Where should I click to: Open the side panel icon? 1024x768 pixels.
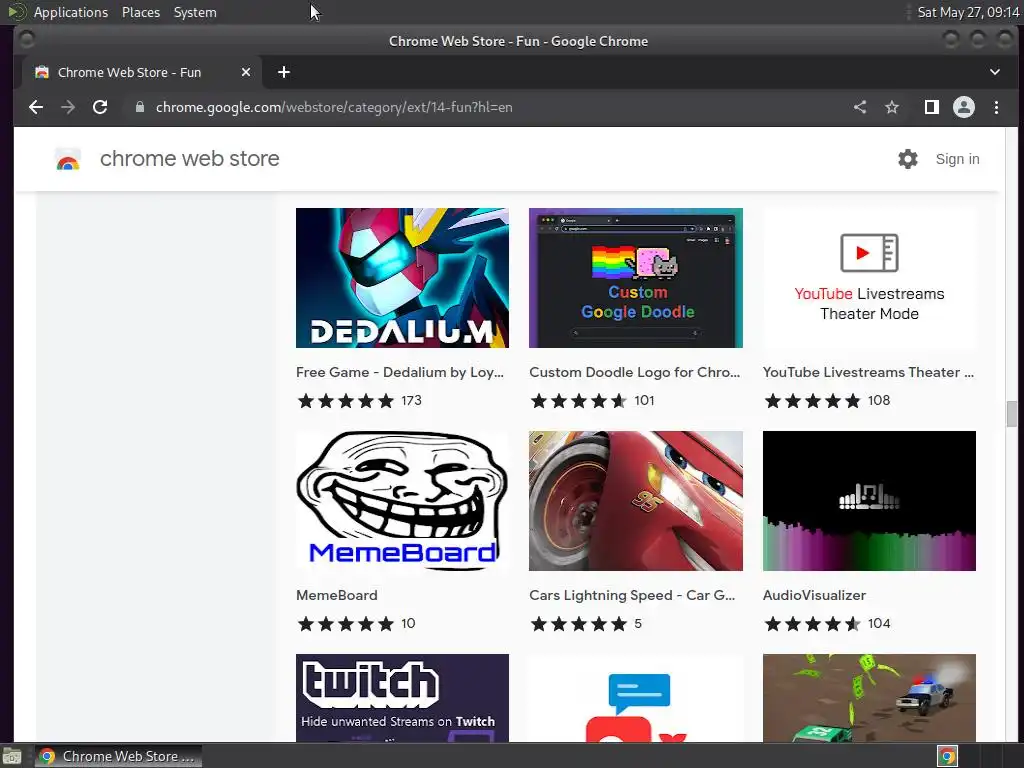pos(932,107)
